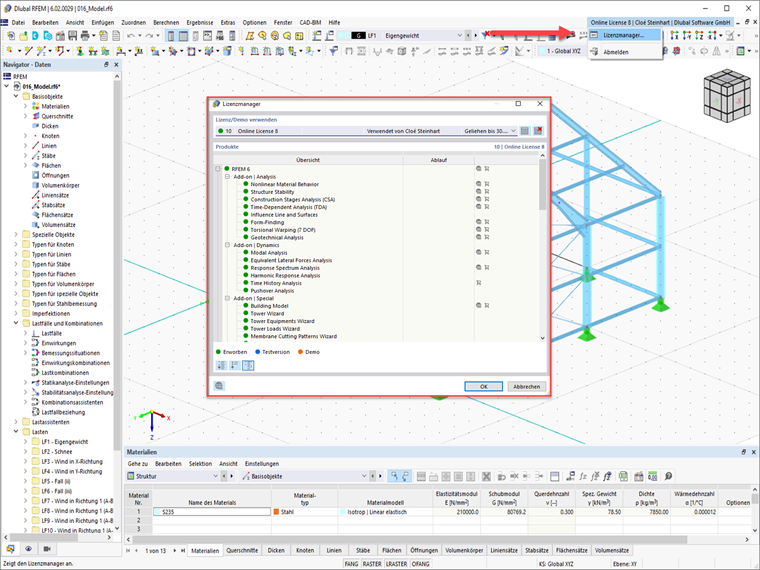
Task: Select Online License 8 row in Lizenz/Demo verwenden
Action: (x=366, y=131)
